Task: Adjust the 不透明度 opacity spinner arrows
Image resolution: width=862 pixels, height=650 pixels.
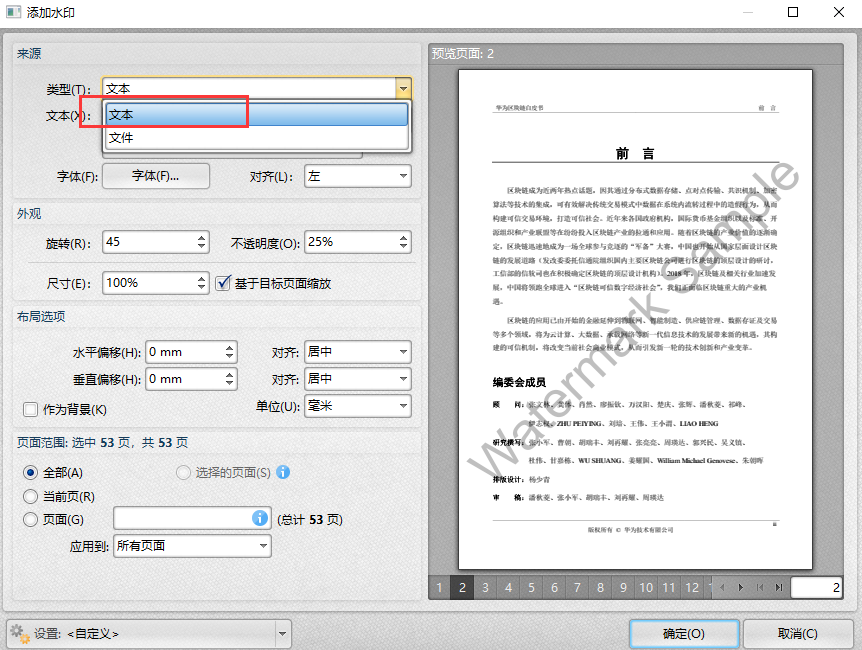Action: coord(404,242)
